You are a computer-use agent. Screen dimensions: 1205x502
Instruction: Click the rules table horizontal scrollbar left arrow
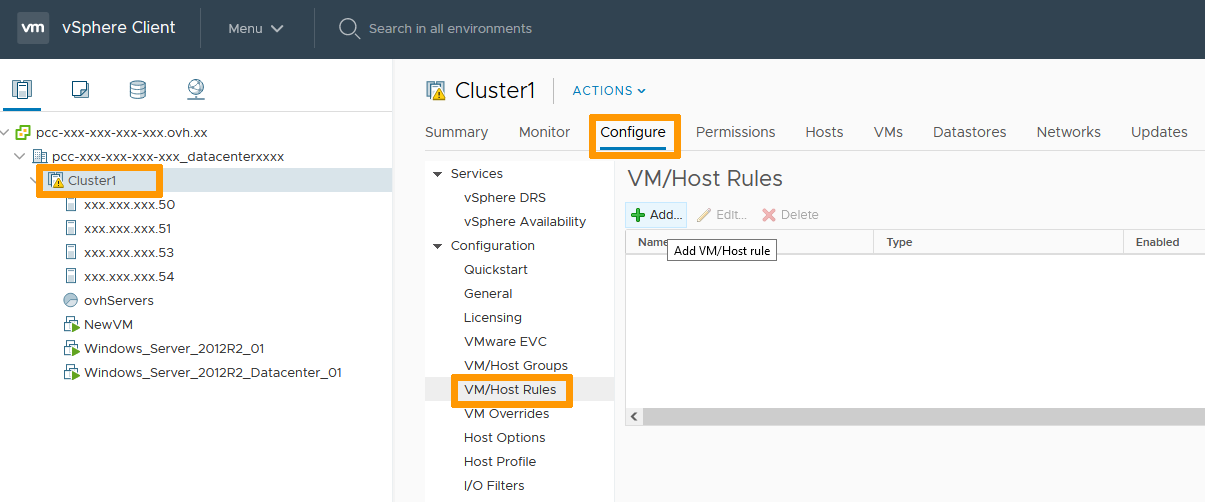coord(634,417)
